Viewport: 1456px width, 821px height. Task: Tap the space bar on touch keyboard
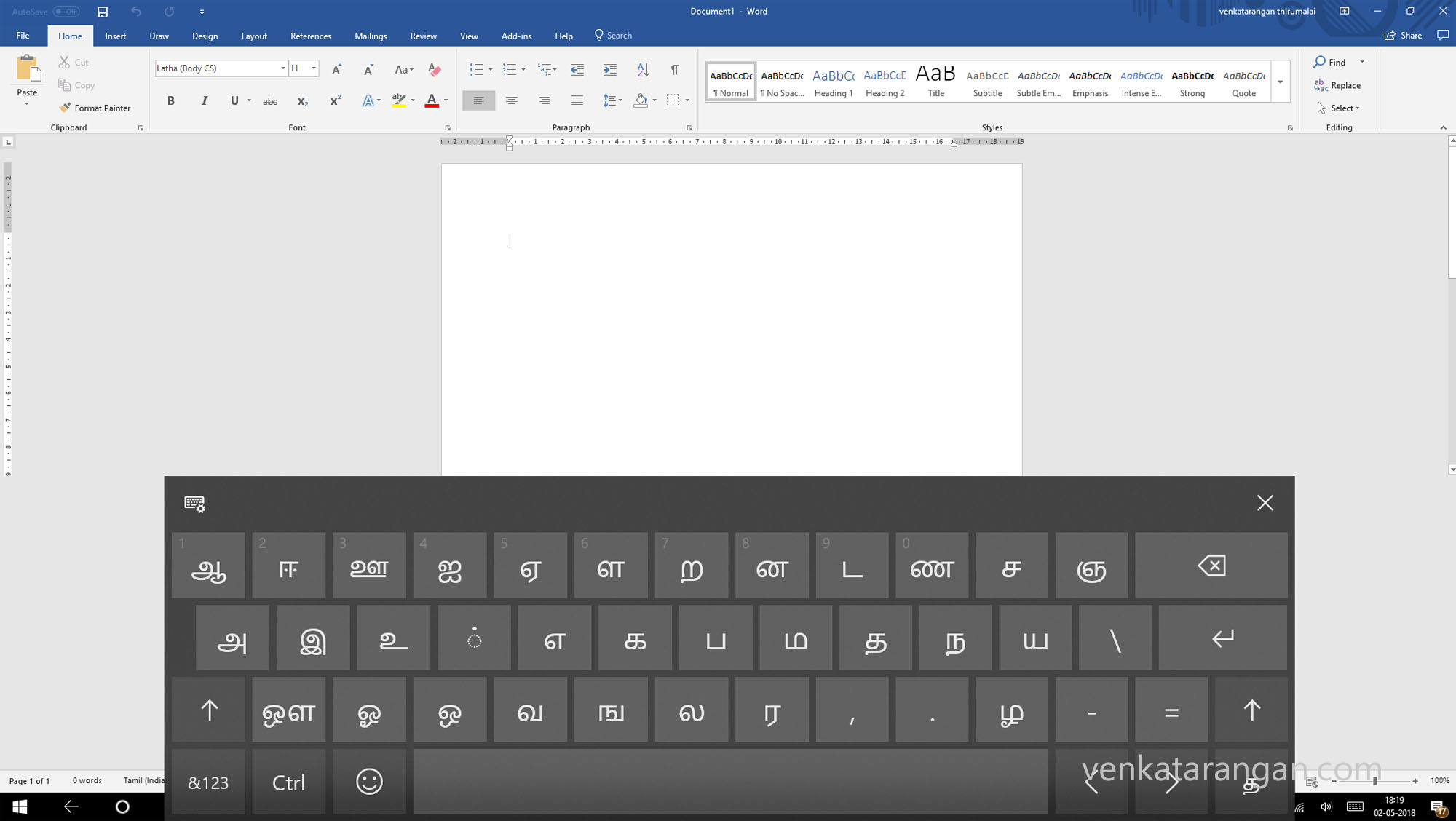(730, 782)
